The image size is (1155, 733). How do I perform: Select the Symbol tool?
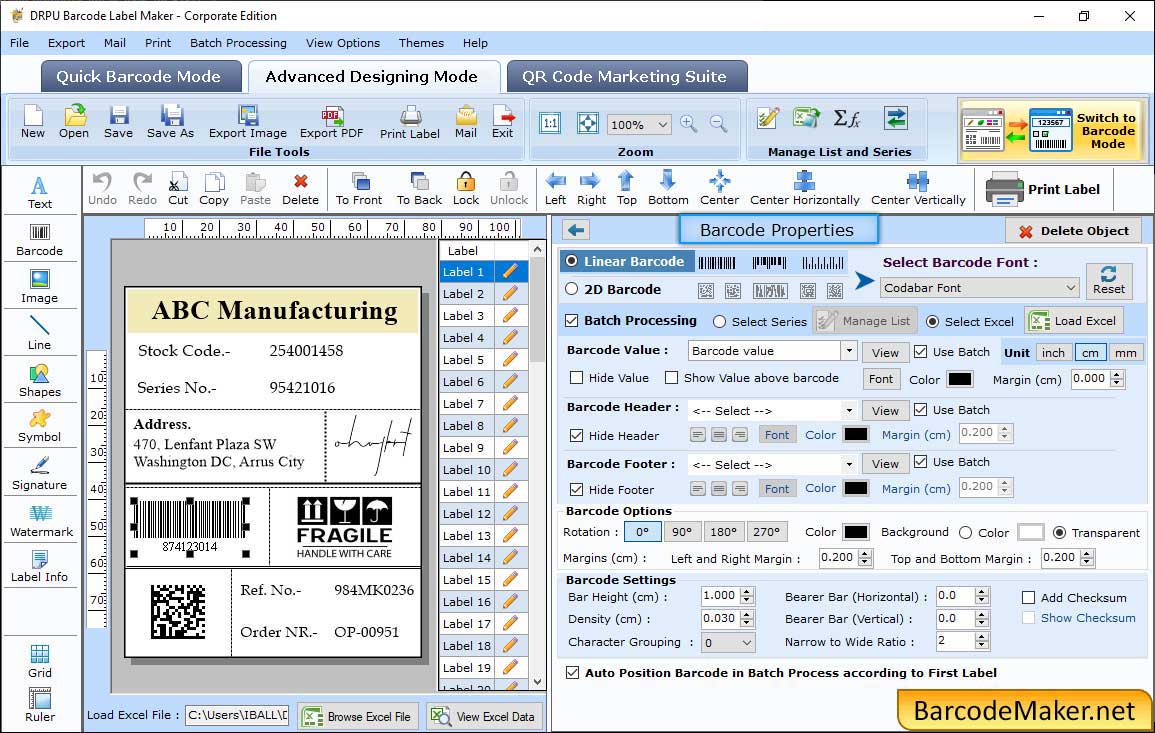40,426
